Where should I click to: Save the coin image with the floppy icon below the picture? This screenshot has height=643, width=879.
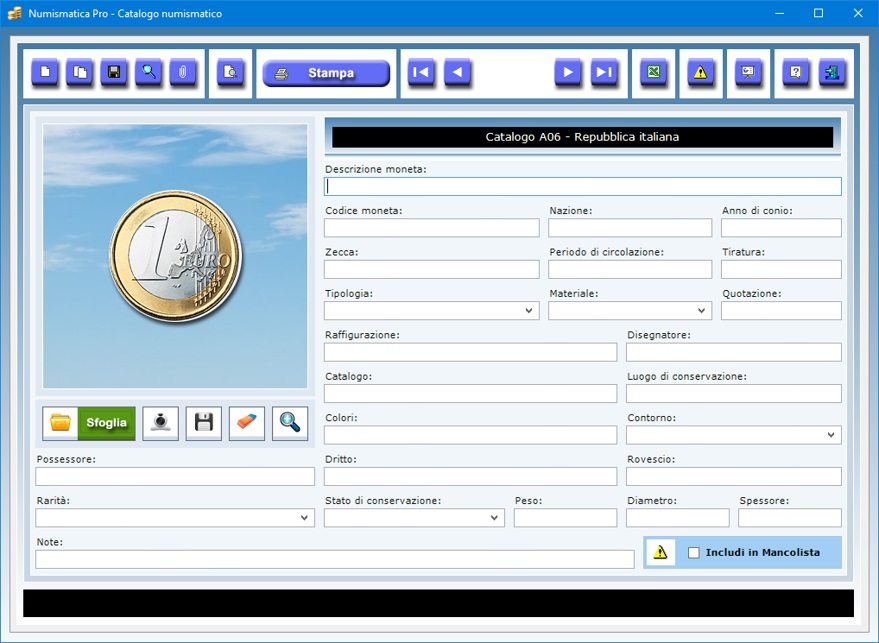[x=203, y=423]
